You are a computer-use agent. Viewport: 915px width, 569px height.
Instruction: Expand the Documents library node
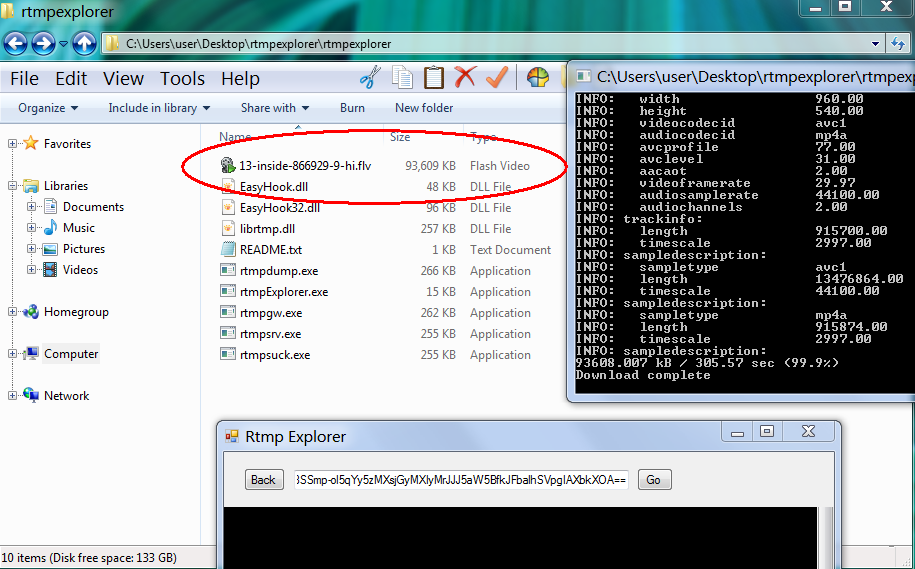(32, 207)
